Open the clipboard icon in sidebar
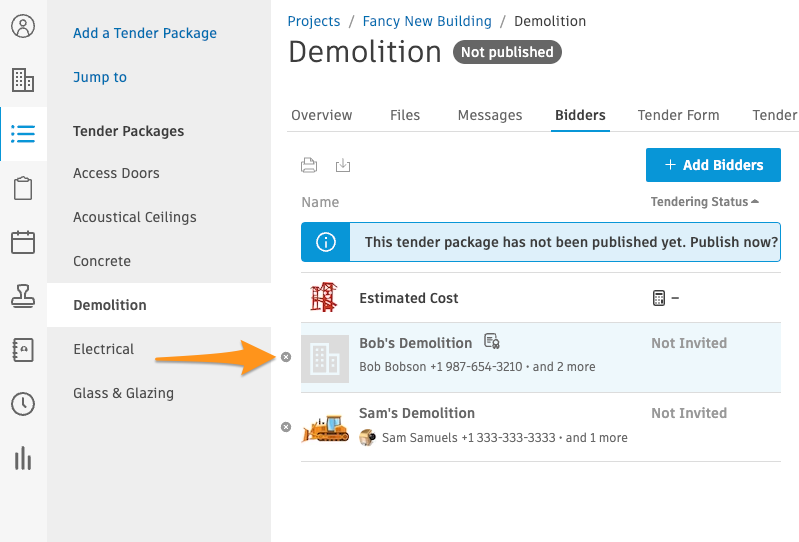 (23, 188)
